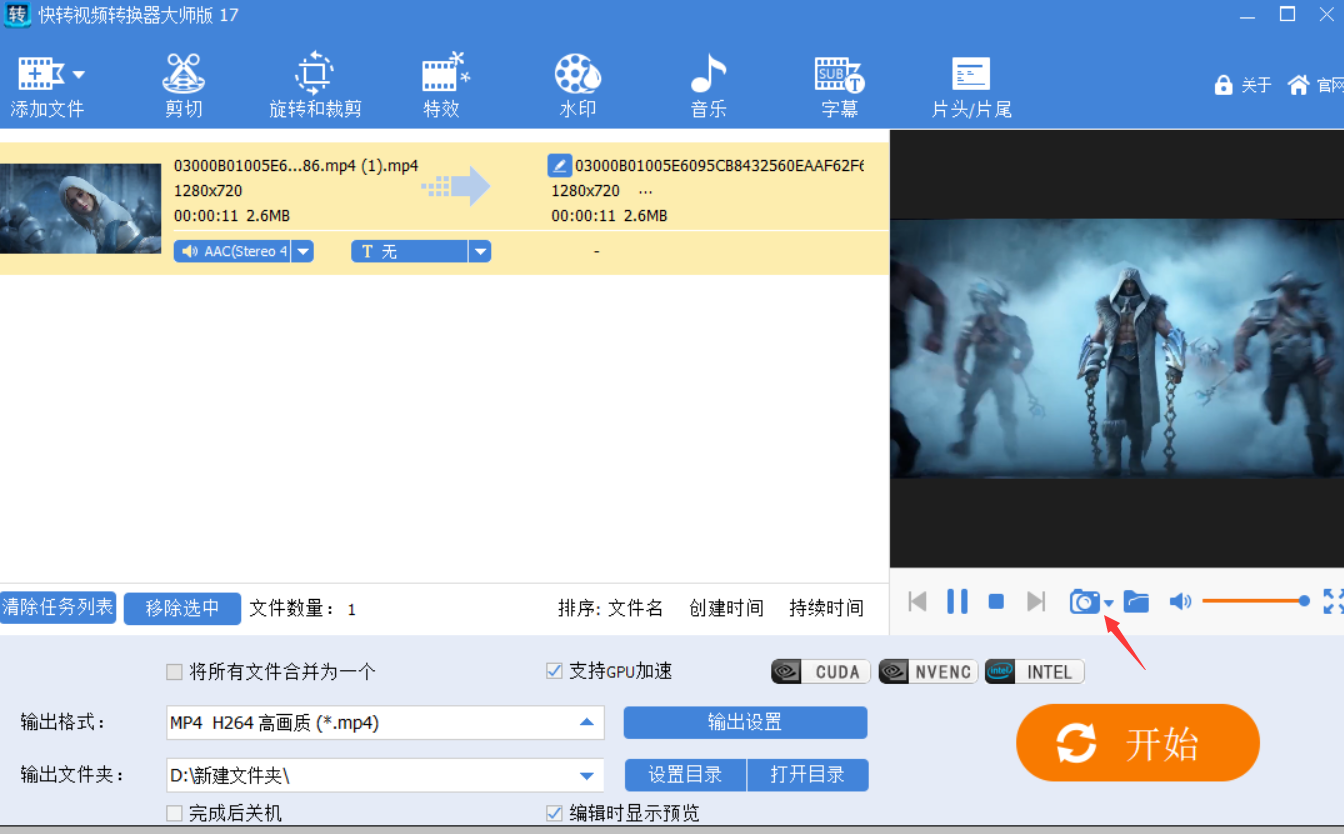
Task: Click the output filename 03000B01005E6095CB...
Action: click(718, 166)
